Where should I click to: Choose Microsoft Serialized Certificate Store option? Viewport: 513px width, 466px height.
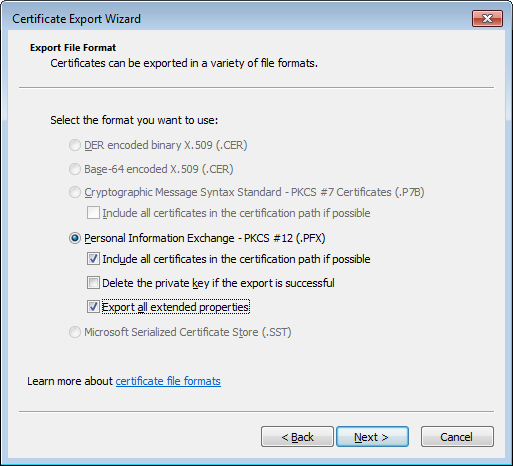(x=75, y=332)
